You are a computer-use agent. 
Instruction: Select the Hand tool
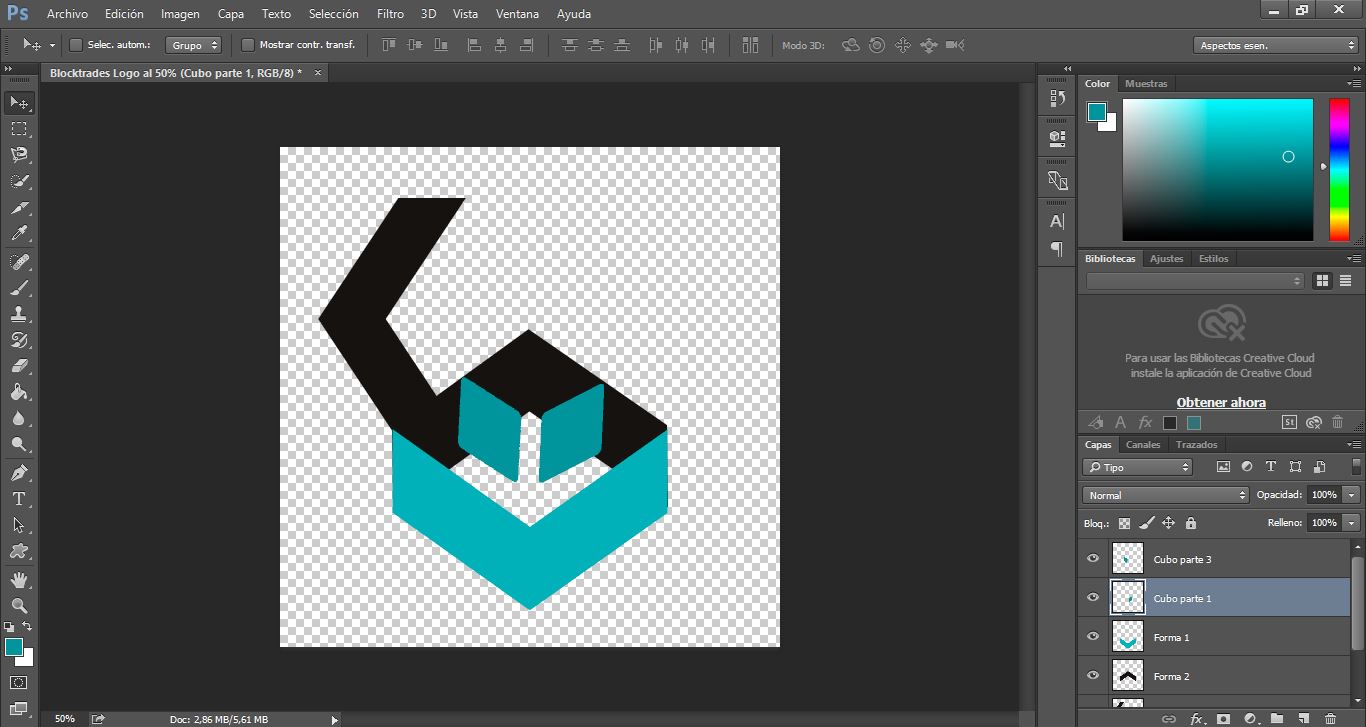point(19,579)
